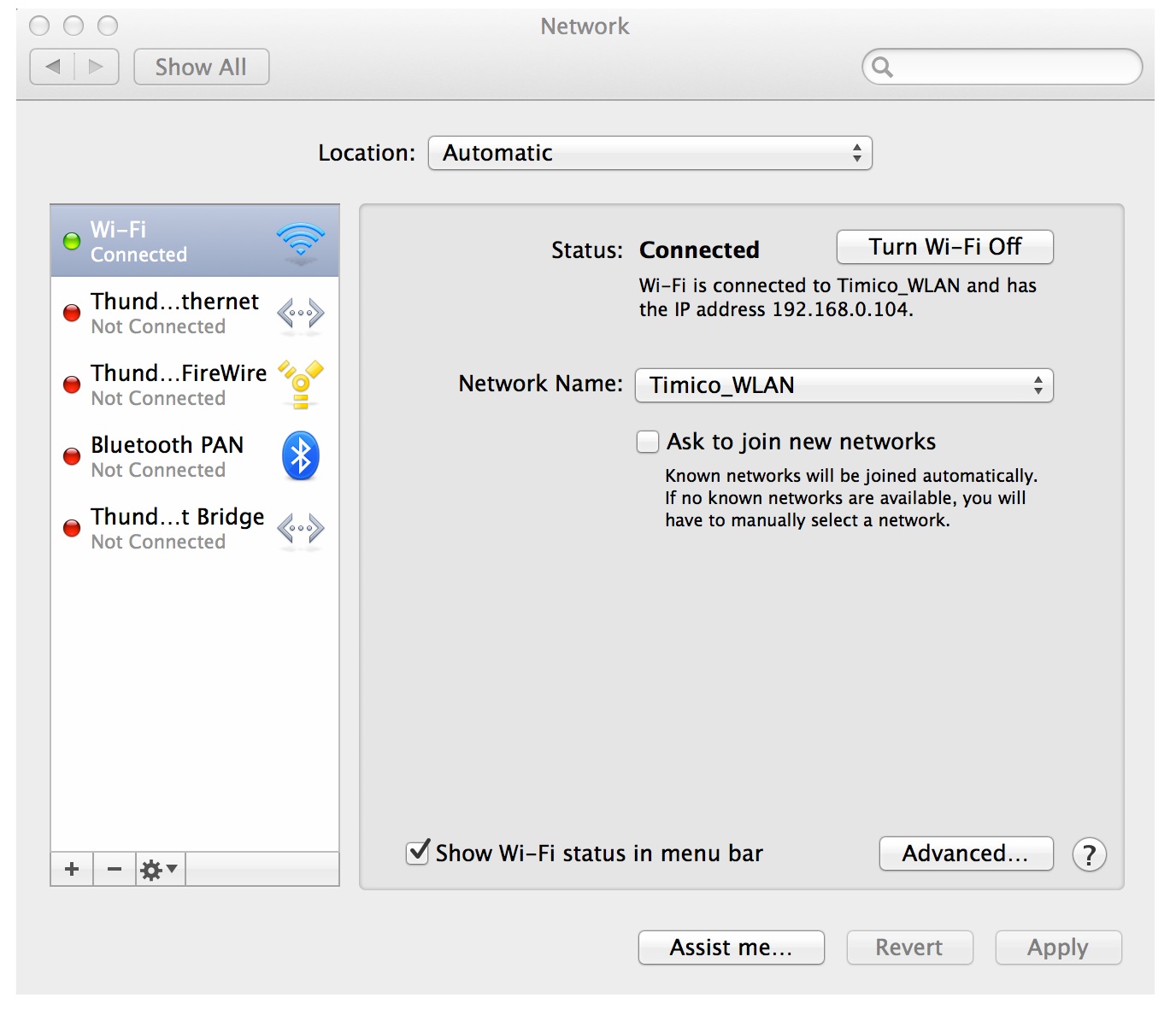Select the Bluetooth PAN service
1176x1015 pixels.
point(195,457)
